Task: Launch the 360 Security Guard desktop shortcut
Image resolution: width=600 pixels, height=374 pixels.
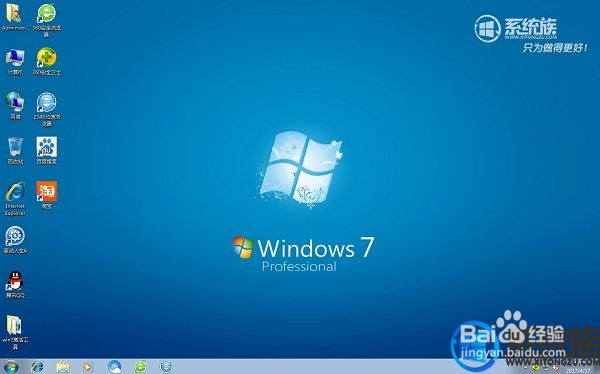Action: [47, 61]
